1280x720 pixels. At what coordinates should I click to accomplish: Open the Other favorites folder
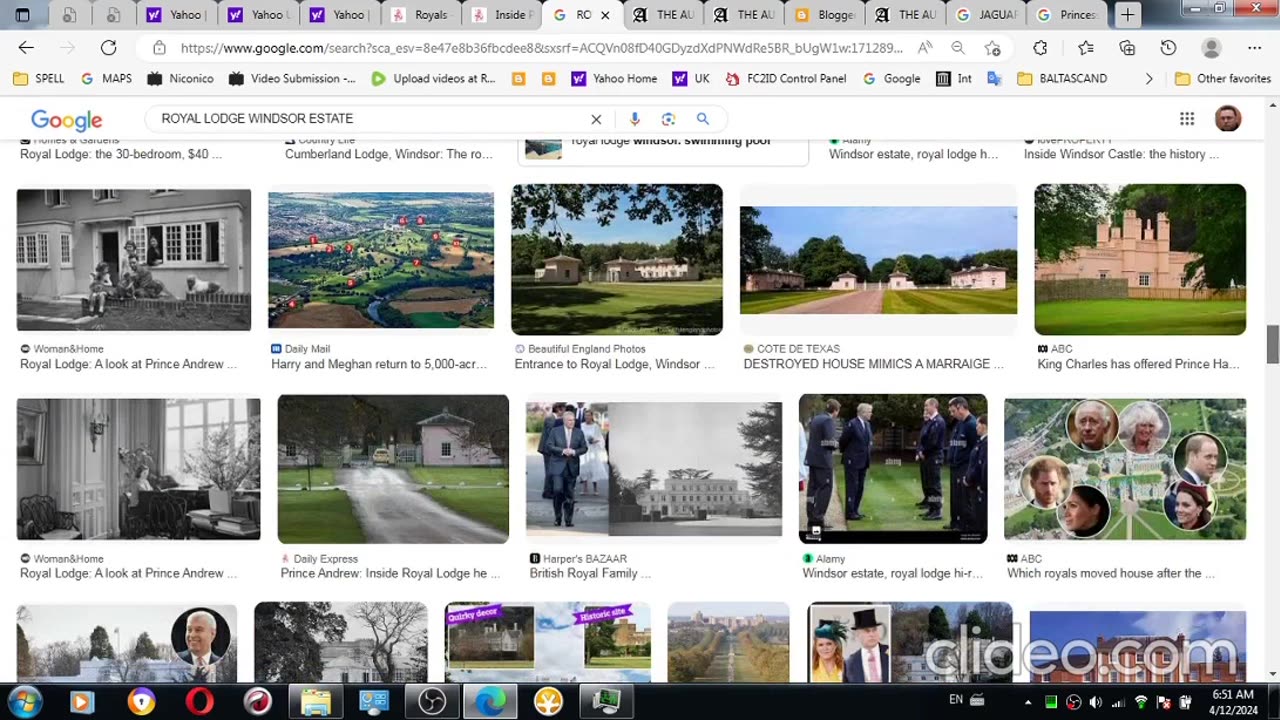1222,78
